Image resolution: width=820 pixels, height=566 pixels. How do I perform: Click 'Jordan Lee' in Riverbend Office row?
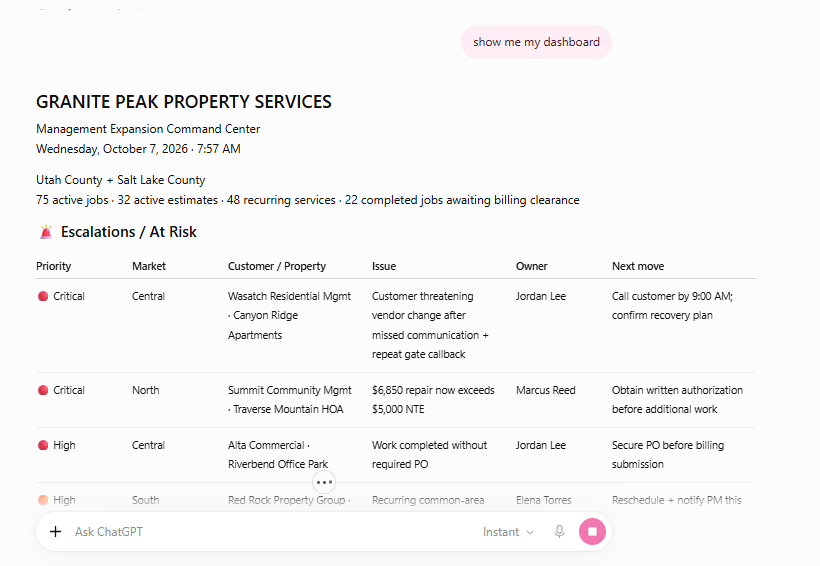(541, 445)
